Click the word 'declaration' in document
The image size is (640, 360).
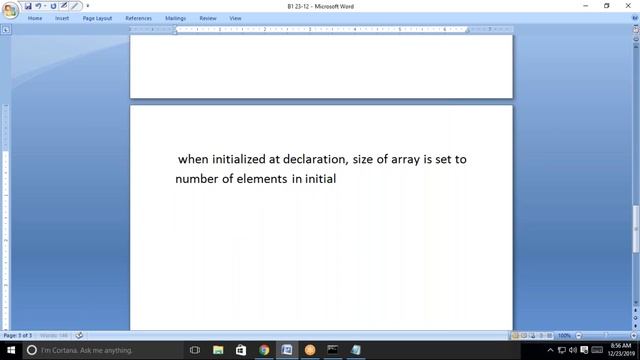pos(315,159)
